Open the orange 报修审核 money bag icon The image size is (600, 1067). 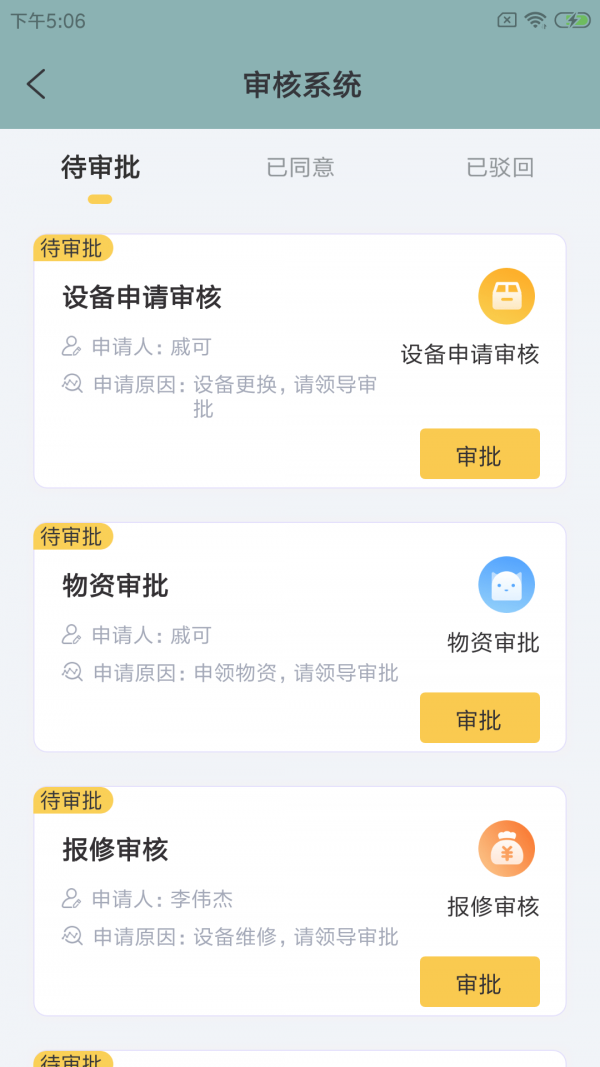point(507,848)
